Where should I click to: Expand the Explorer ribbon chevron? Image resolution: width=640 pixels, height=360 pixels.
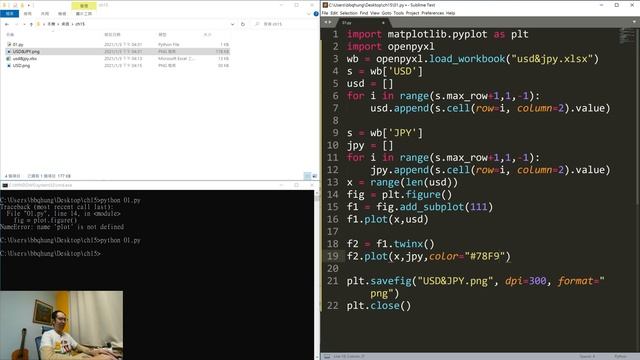309,13
